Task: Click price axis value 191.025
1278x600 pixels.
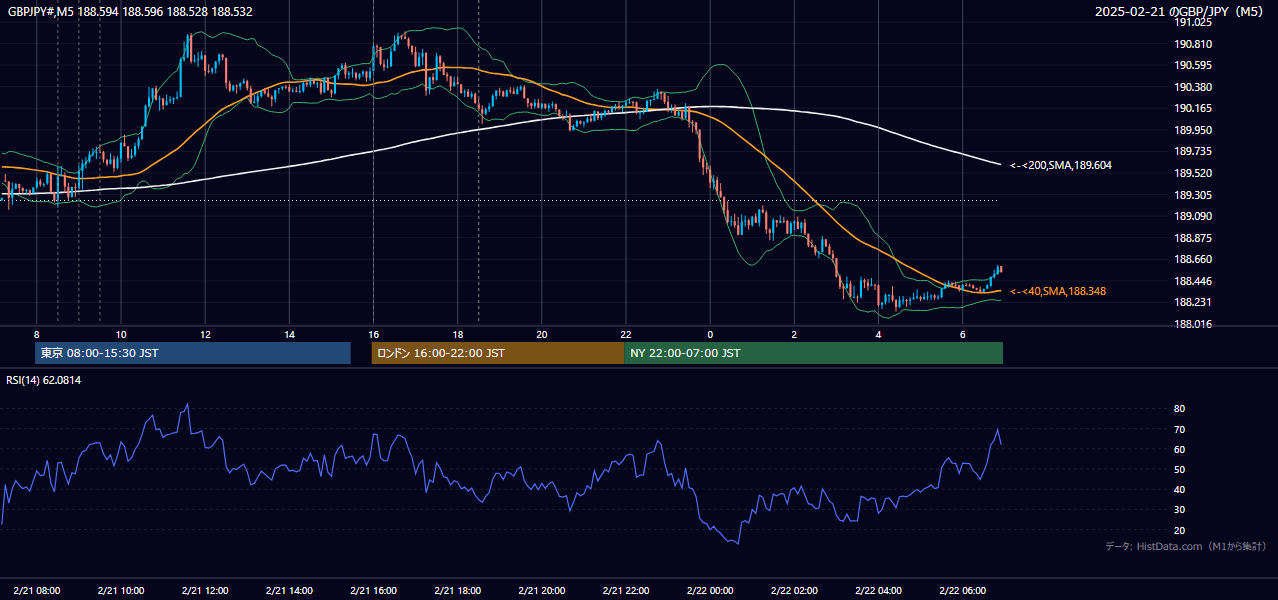Action: tap(1193, 22)
